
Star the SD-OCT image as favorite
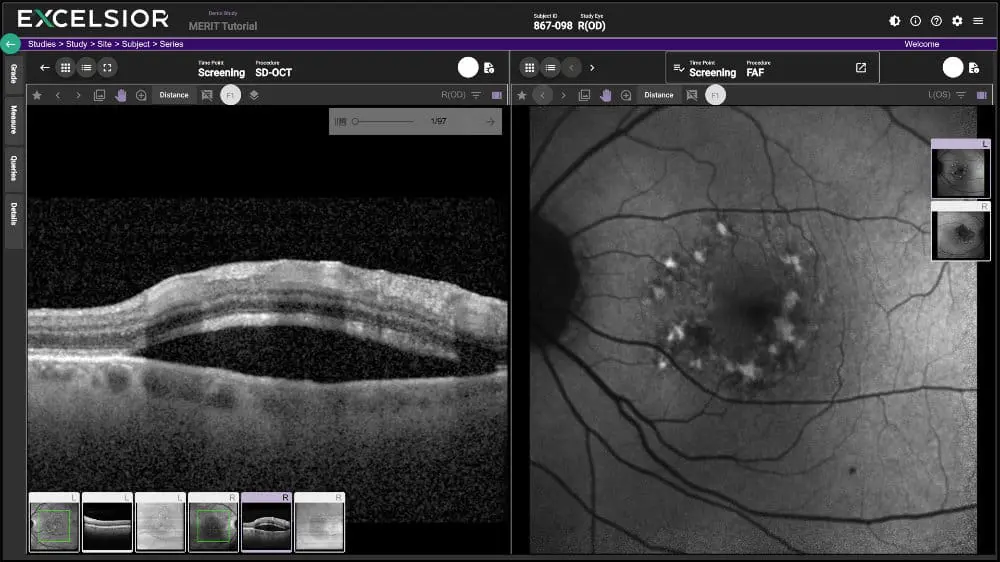(37, 95)
